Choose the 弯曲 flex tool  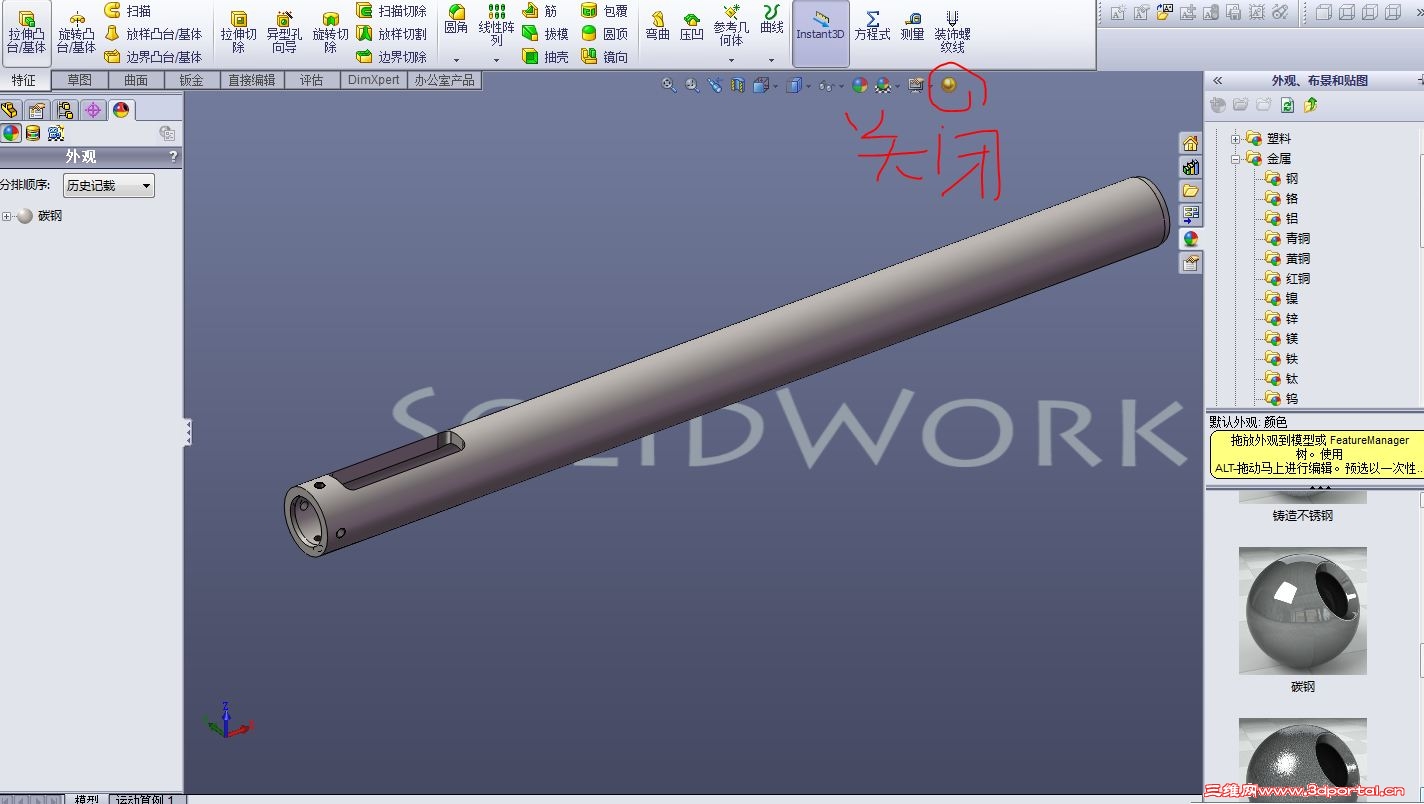(657, 26)
